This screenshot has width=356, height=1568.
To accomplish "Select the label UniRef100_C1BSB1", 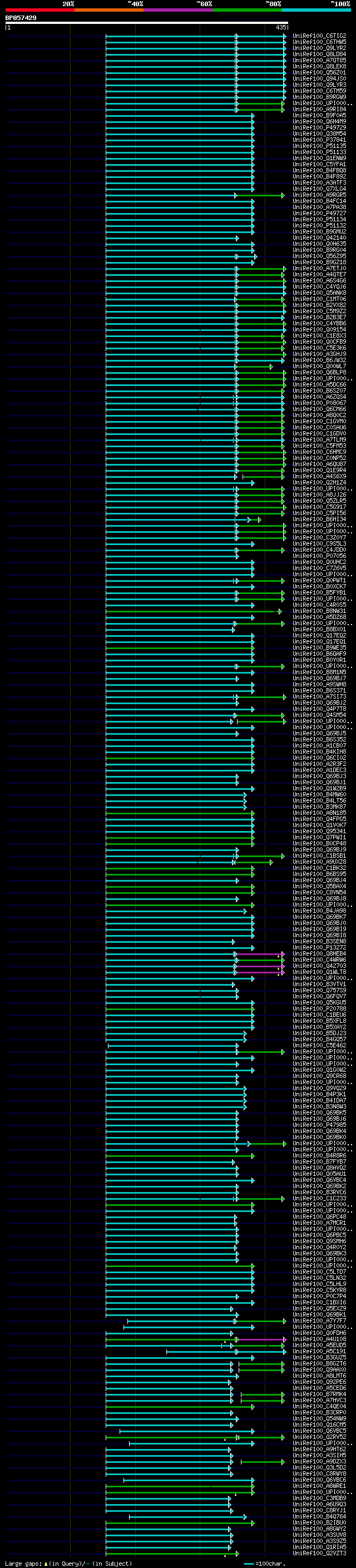I will coord(319,856).
